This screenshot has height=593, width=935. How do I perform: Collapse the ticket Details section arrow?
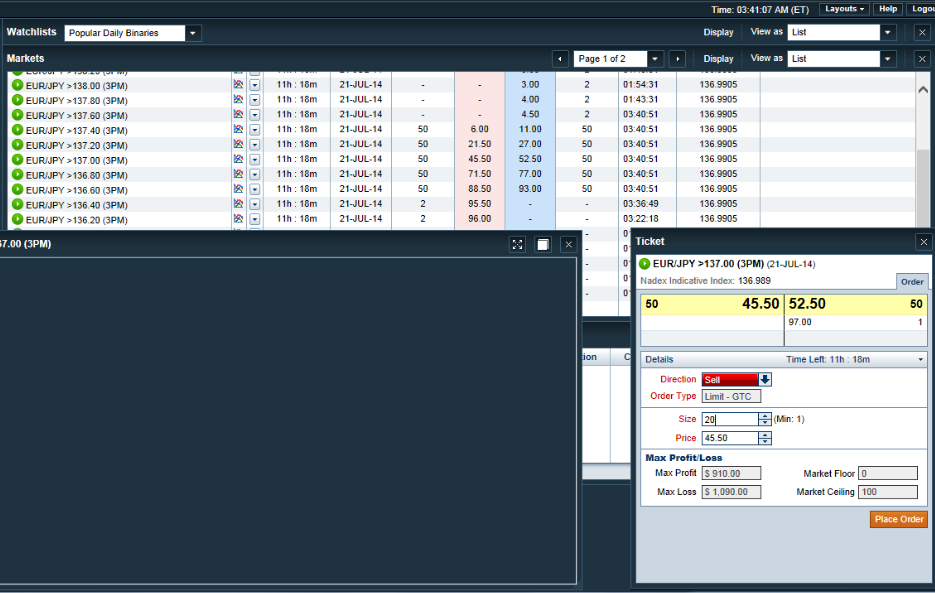921,360
